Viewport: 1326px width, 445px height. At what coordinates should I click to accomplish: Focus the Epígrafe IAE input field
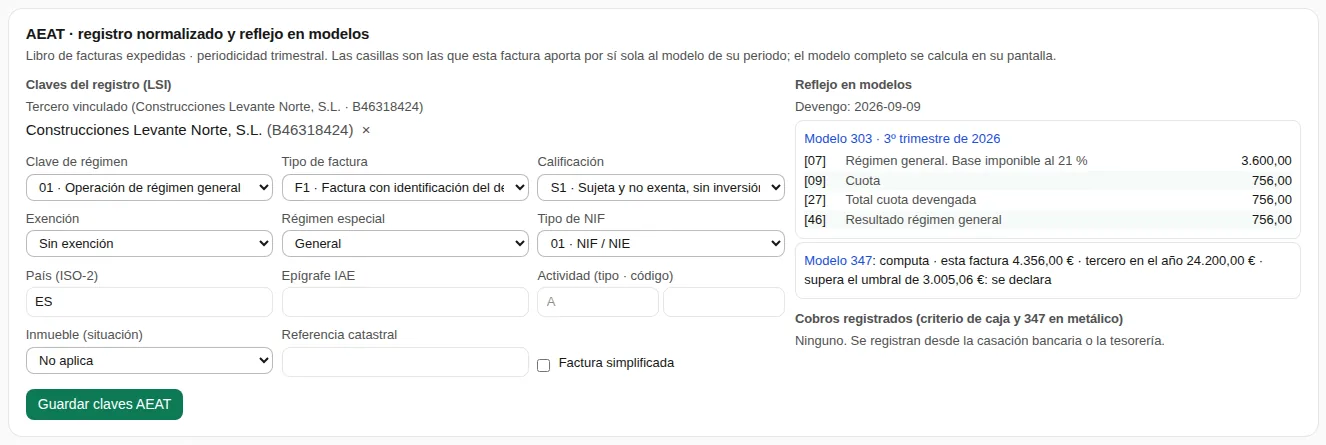(405, 302)
